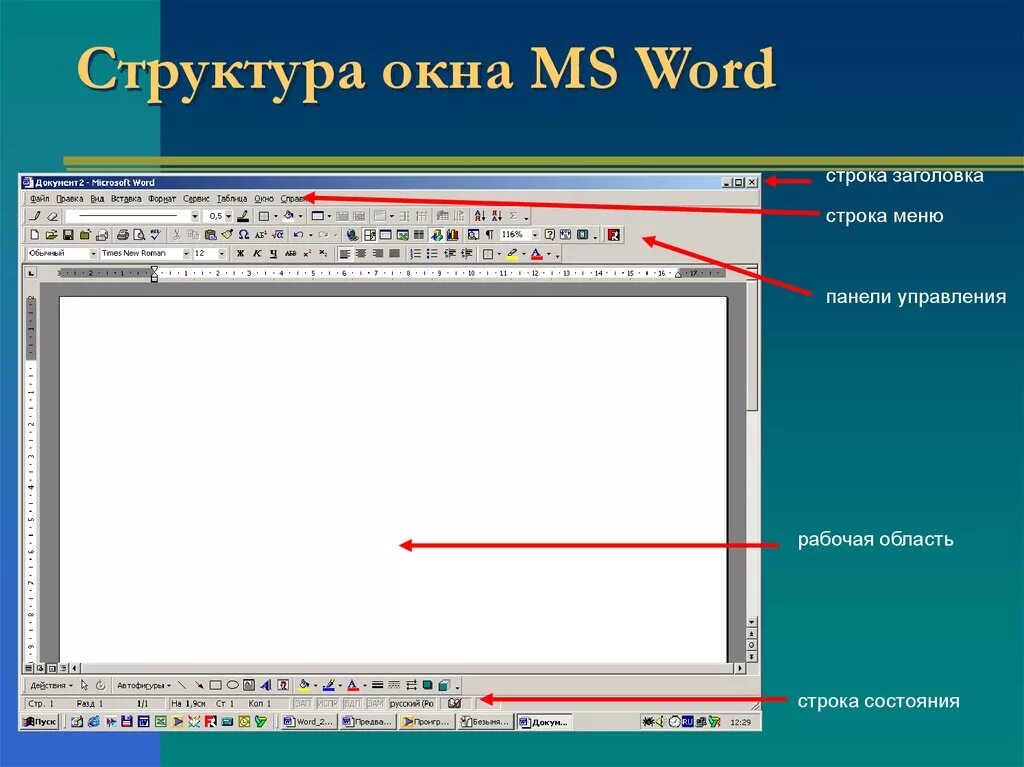Open the line style dropdown arrow
The image size is (1024, 767).
coord(195,216)
